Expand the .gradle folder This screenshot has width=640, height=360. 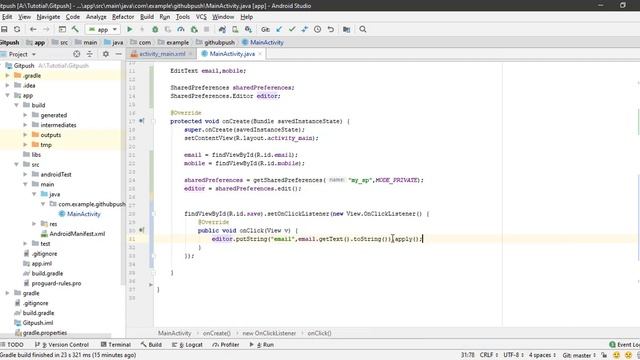(7, 76)
